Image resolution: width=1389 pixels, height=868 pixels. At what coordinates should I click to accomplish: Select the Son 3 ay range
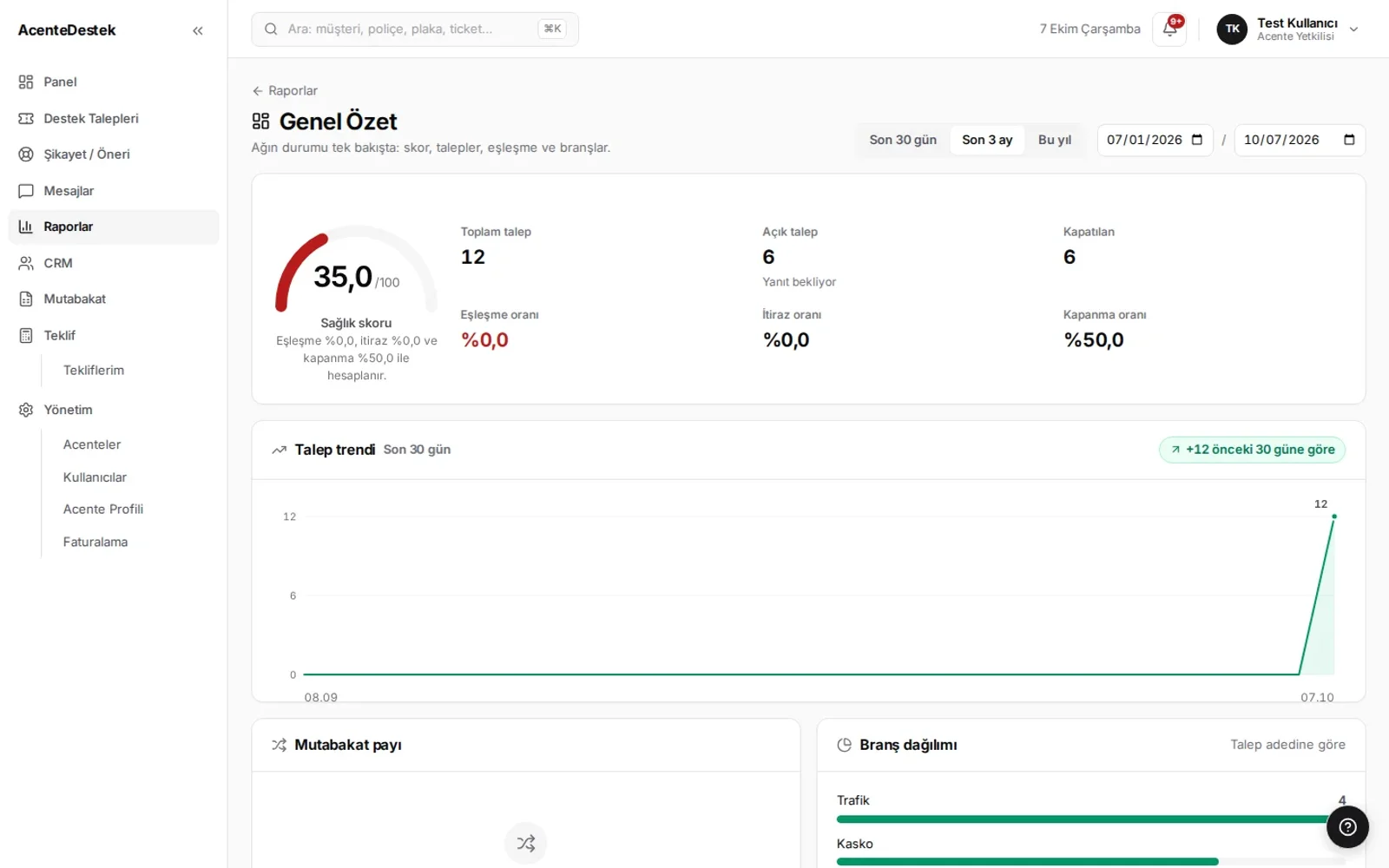[987, 140]
